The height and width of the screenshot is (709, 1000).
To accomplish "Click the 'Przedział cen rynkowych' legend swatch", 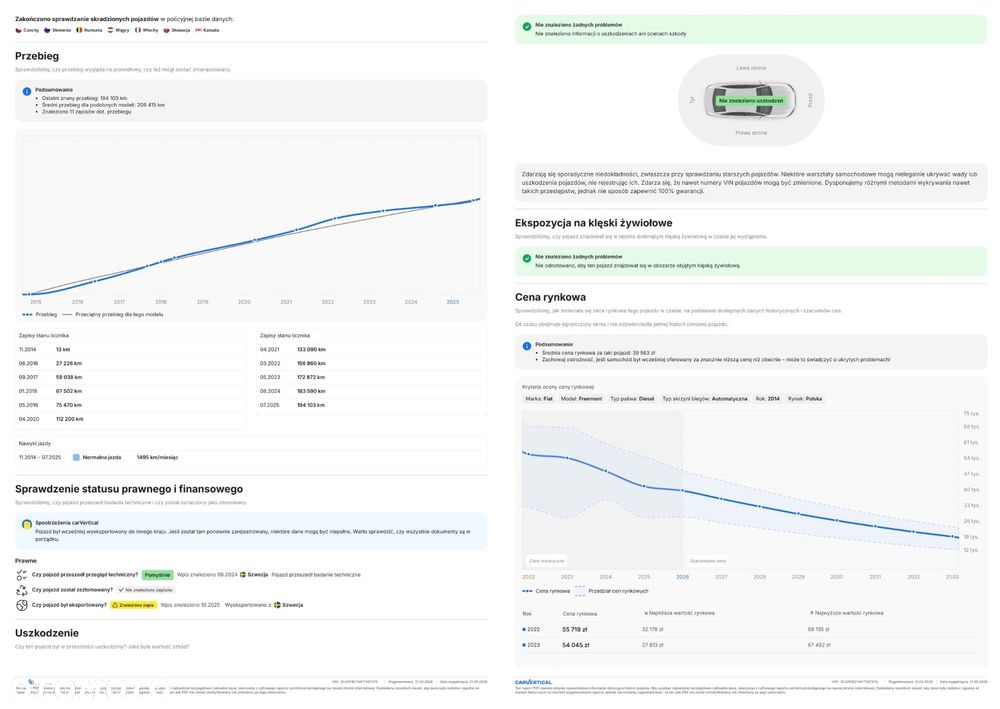I will tap(579, 591).
